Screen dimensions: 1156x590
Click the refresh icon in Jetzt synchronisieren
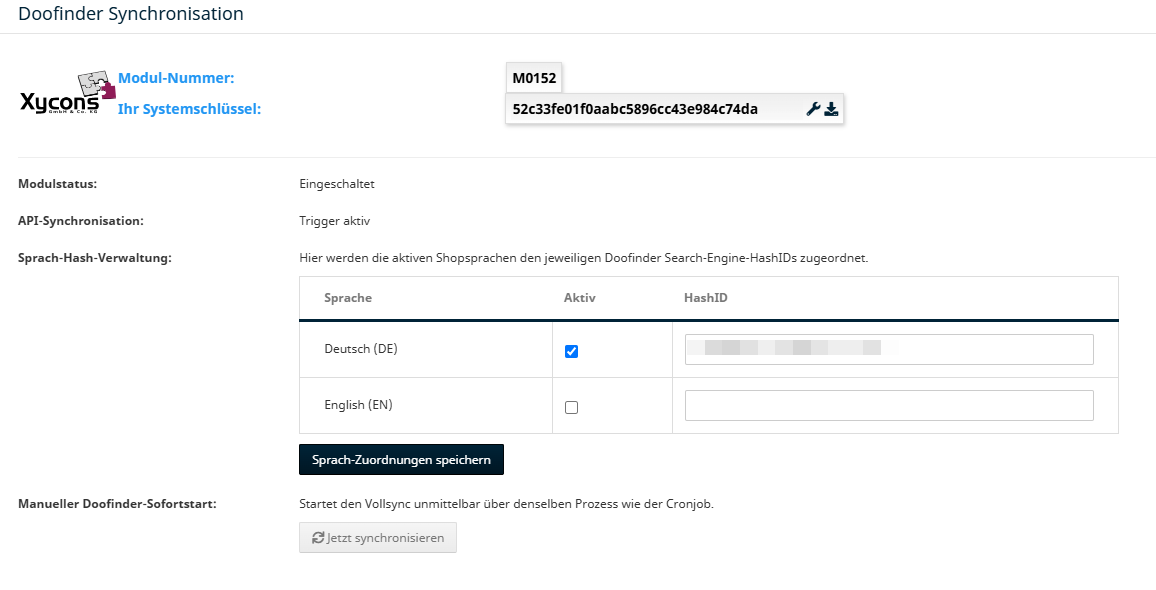318,538
